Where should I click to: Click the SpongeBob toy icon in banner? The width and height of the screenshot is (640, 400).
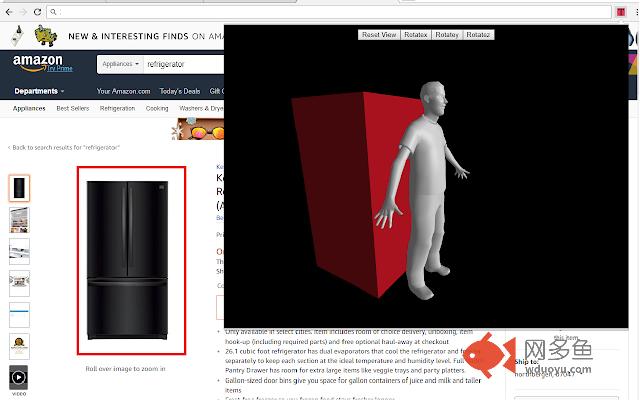(x=45, y=36)
